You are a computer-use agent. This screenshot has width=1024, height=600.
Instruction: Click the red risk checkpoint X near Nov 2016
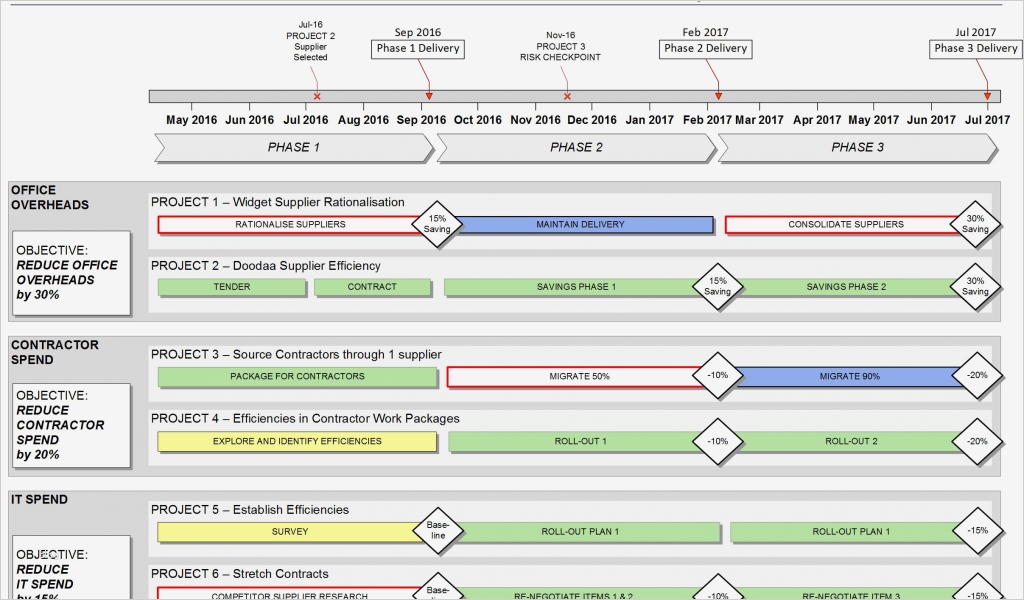click(566, 97)
